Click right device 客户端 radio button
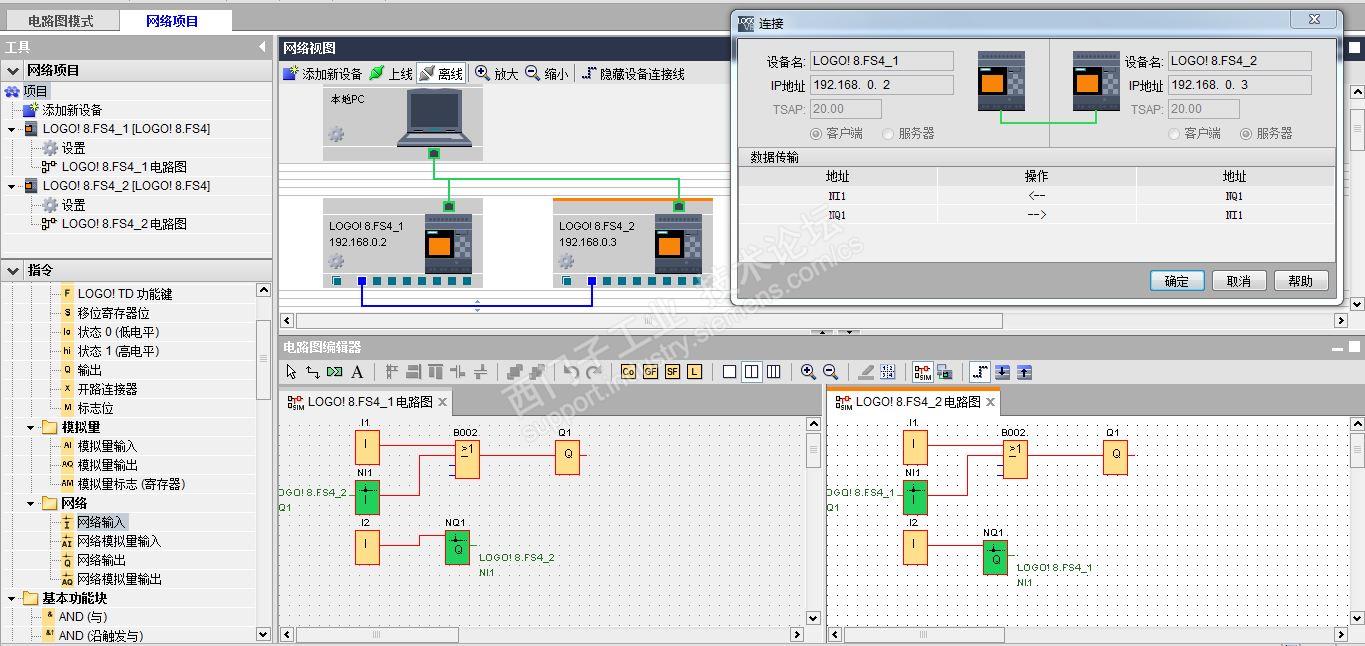Image resolution: width=1365 pixels, height=646 pixels. pyautogui.click(x=1174, y=133)
